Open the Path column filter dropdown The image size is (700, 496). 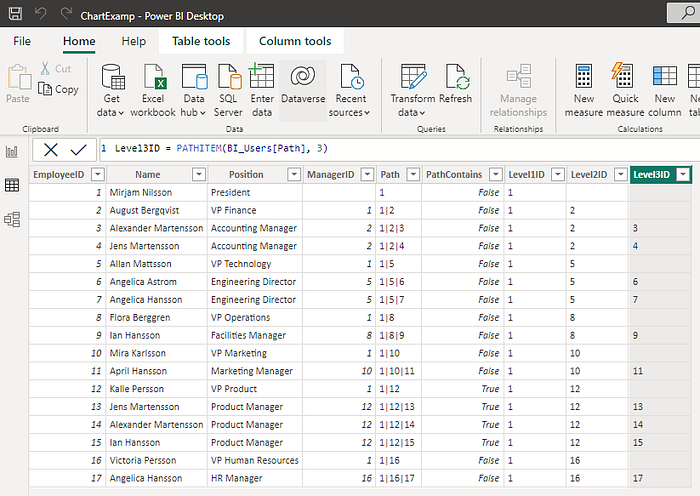pyautogui.click(x=414, y=174)
